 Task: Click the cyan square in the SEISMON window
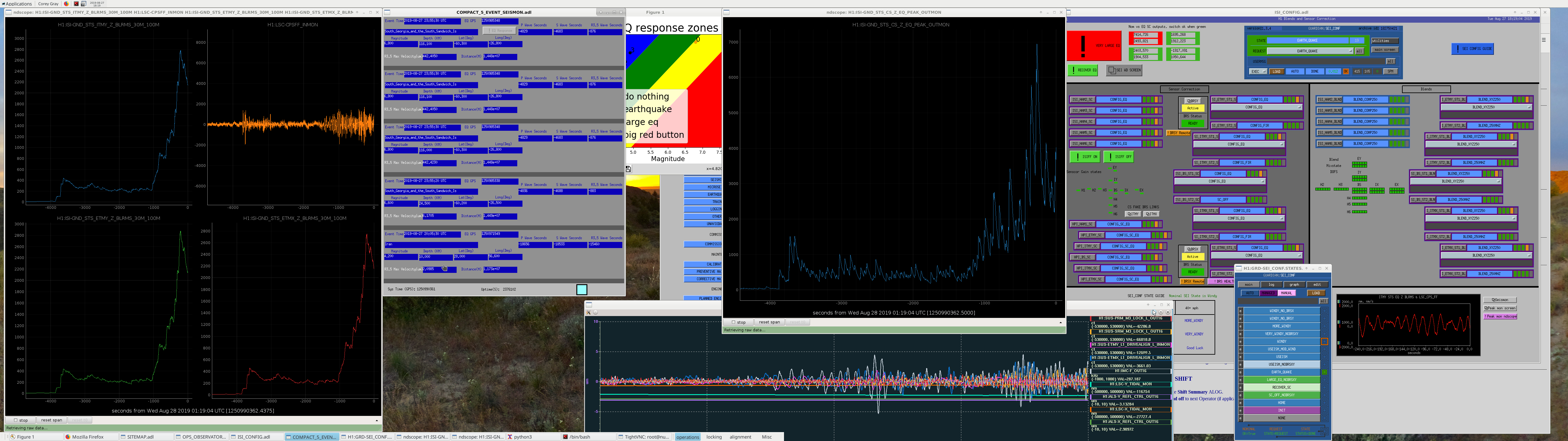[582, 290]
